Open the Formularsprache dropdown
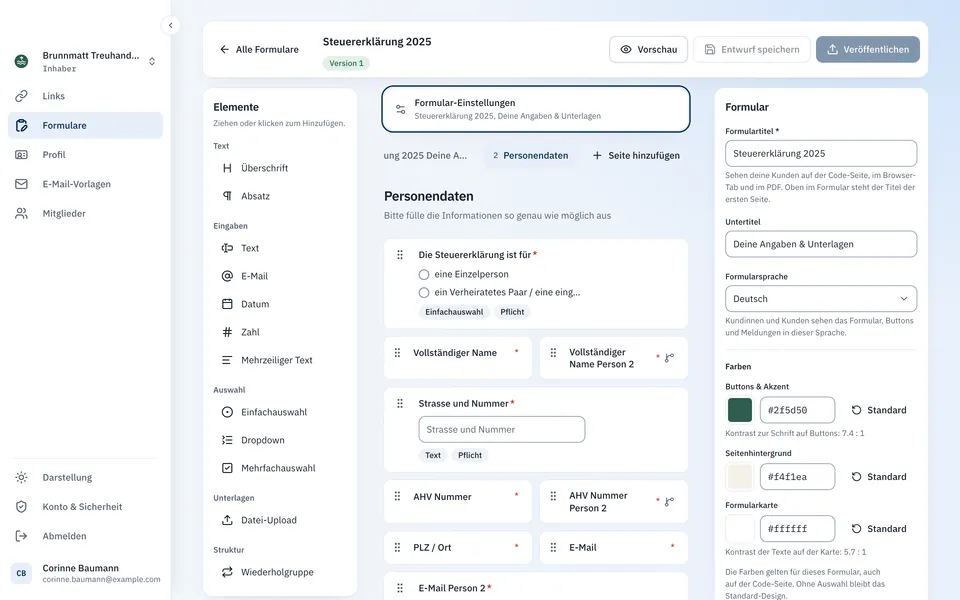960x600 pixels. [821, 299]
